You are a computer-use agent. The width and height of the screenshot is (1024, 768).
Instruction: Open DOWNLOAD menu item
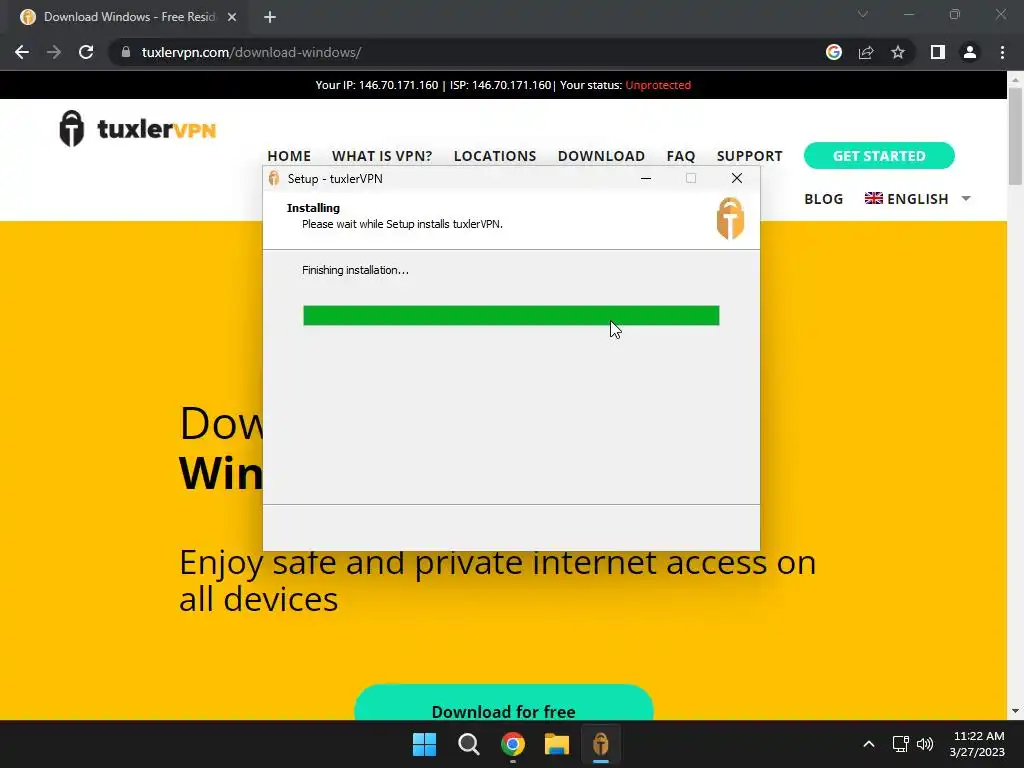(601, 156)
